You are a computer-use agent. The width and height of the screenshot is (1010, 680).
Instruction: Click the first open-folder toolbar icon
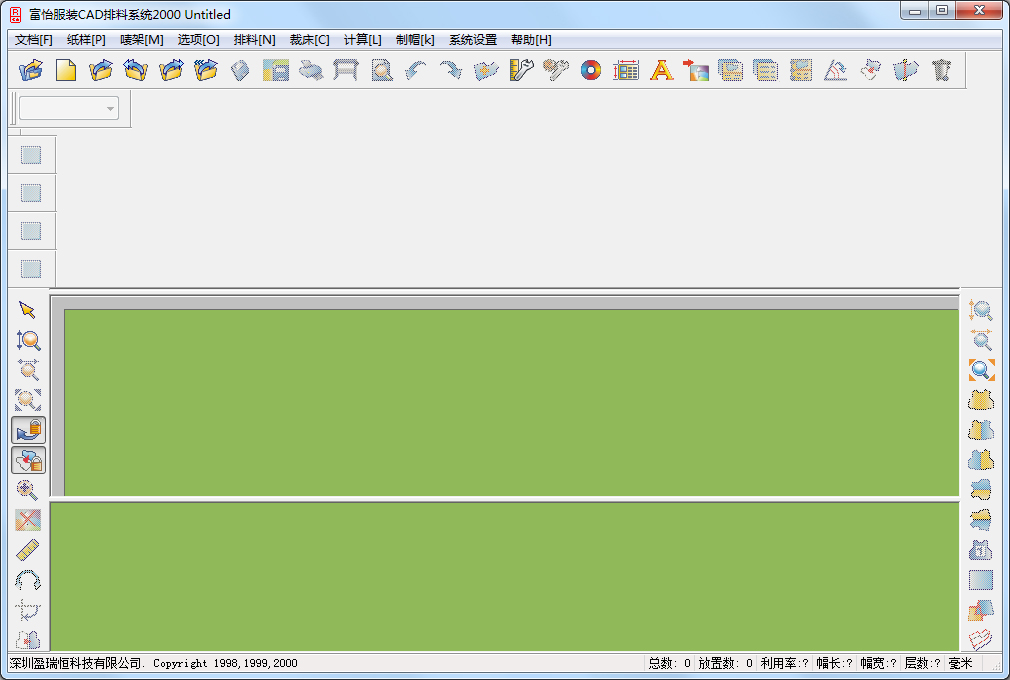[x=31, y=70]
